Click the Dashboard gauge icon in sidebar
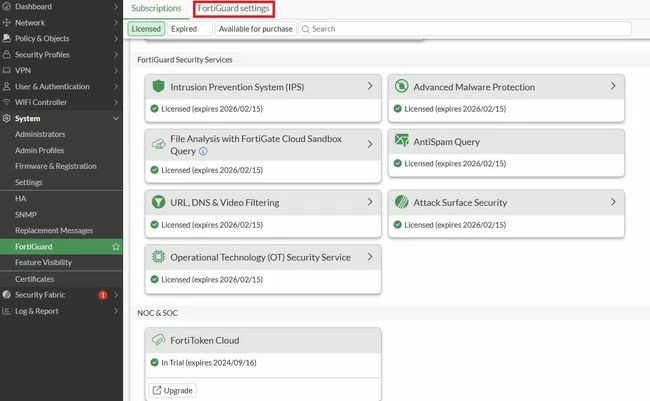Screen dimensions: 650x401 [6, 6]
